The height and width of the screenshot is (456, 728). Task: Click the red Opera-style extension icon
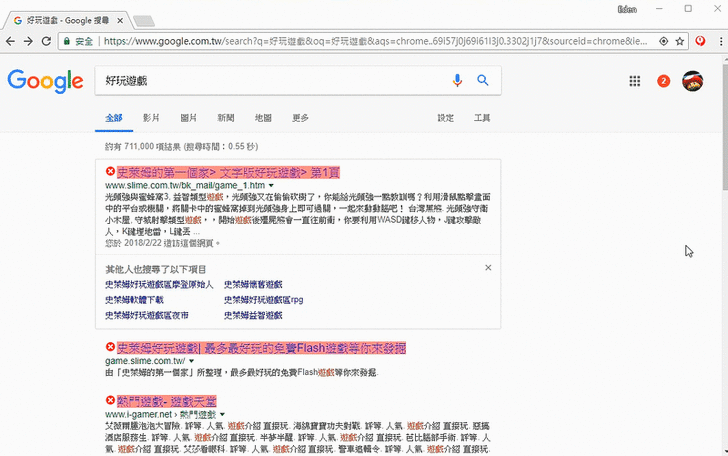tap(700, 41)
